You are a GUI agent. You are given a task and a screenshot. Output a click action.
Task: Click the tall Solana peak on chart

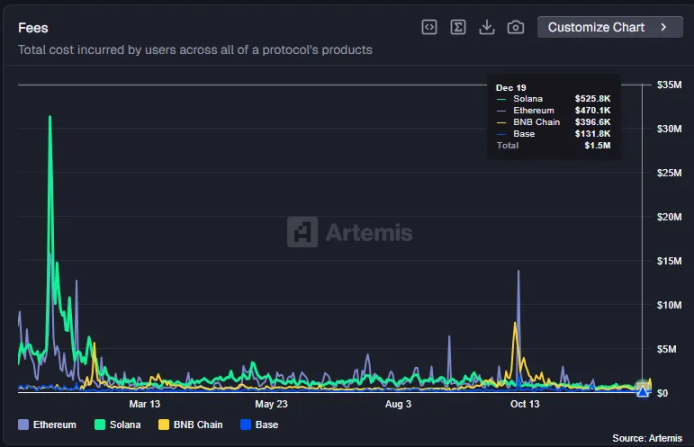[x=50, y=120]
